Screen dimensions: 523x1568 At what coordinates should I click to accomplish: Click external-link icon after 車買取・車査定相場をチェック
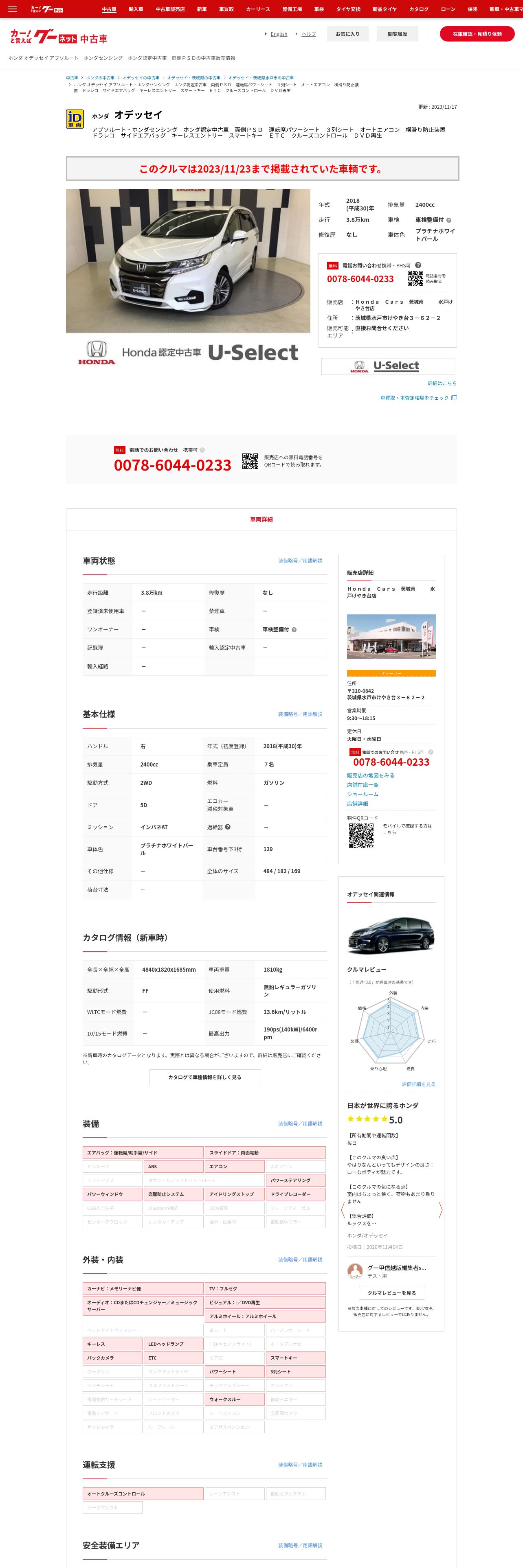(x=454, y=398)
